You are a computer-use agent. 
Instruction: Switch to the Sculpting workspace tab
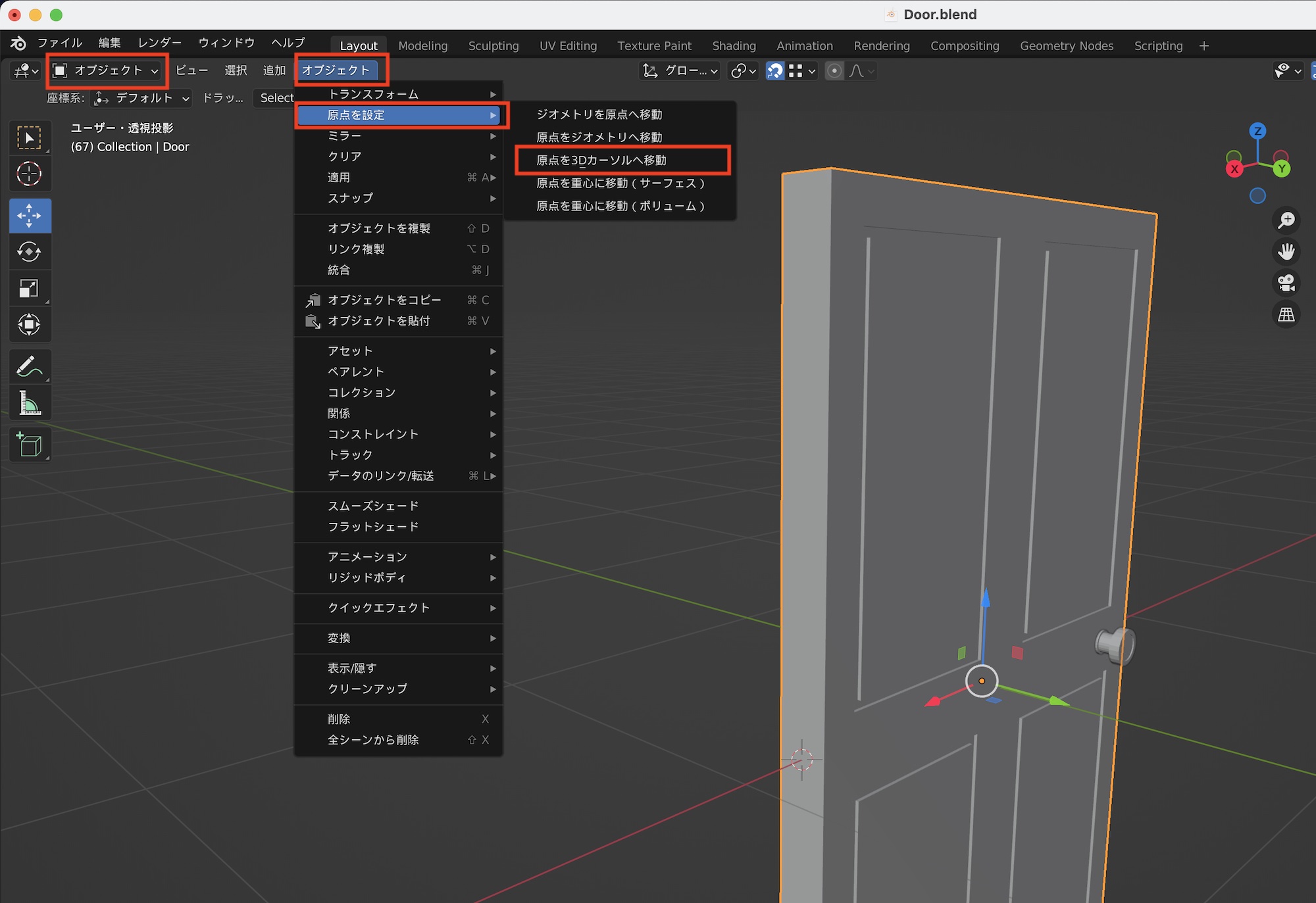point(493,46)
